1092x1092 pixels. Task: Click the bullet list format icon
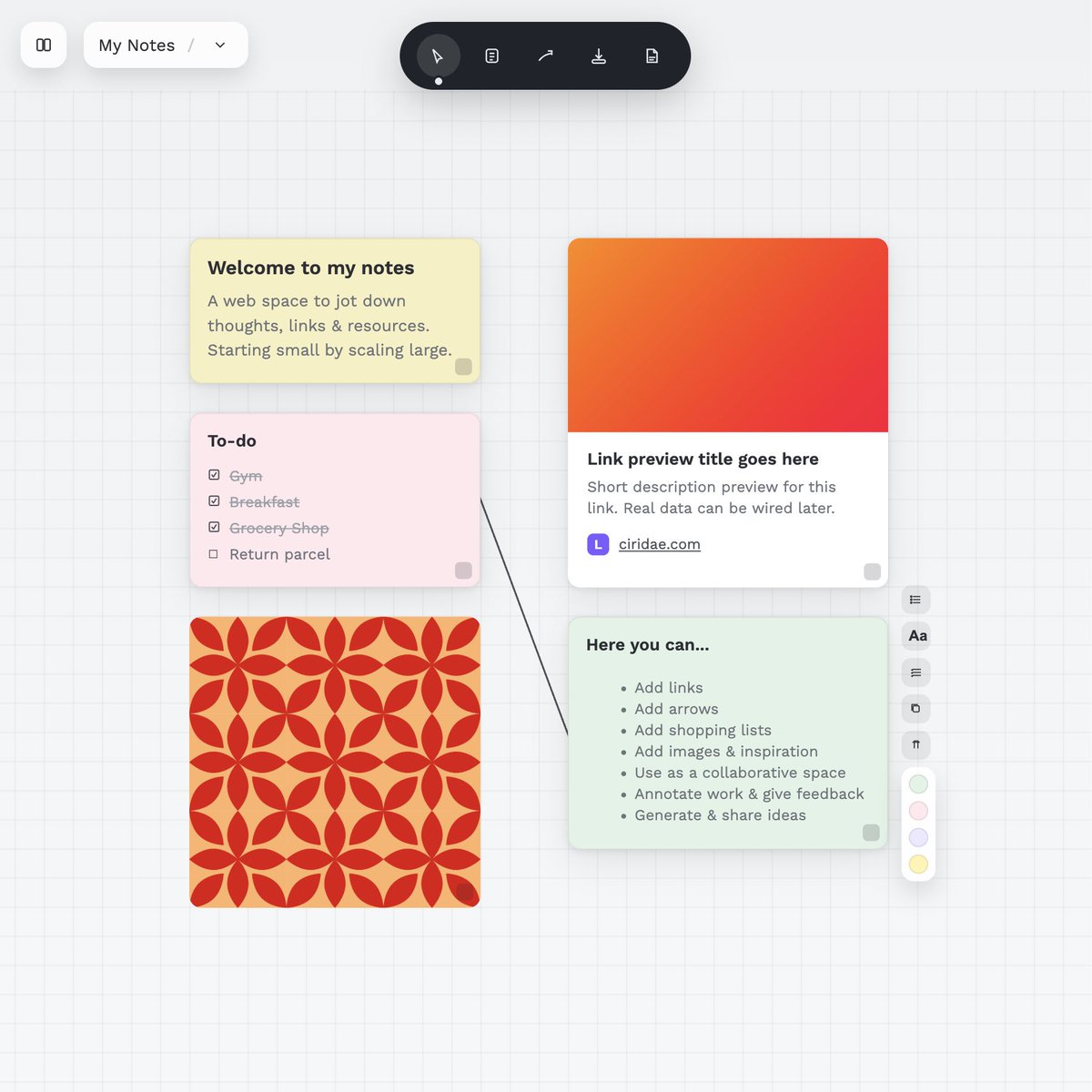915,600
